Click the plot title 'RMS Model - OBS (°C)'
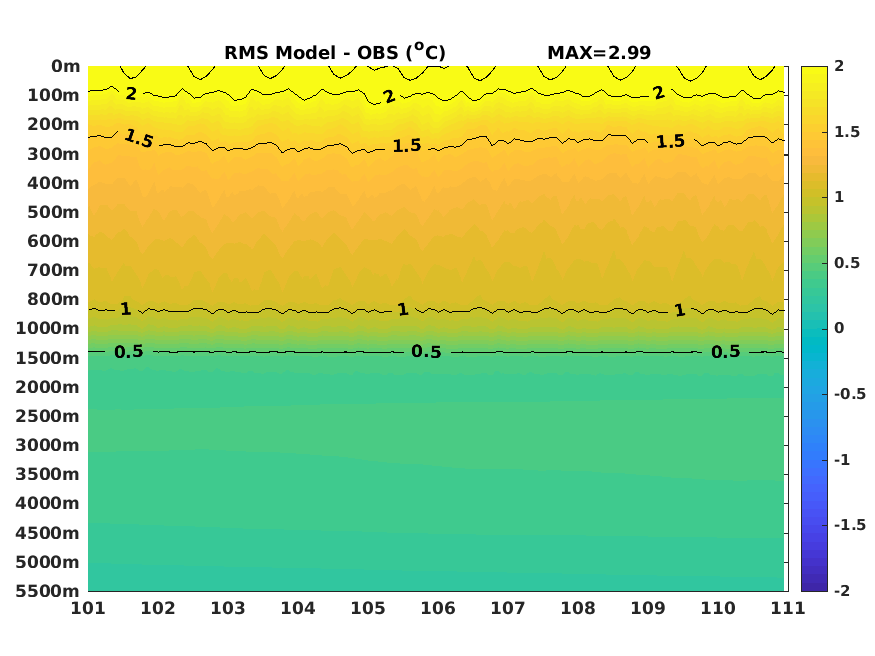This screenshot has height=656, width=875. [x=335, y=52]
